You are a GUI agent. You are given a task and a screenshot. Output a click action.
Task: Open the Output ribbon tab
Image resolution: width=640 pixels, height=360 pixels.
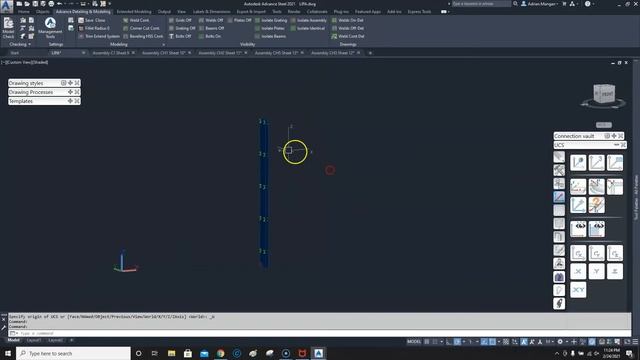pyautogui.click(x=164, y=11)
